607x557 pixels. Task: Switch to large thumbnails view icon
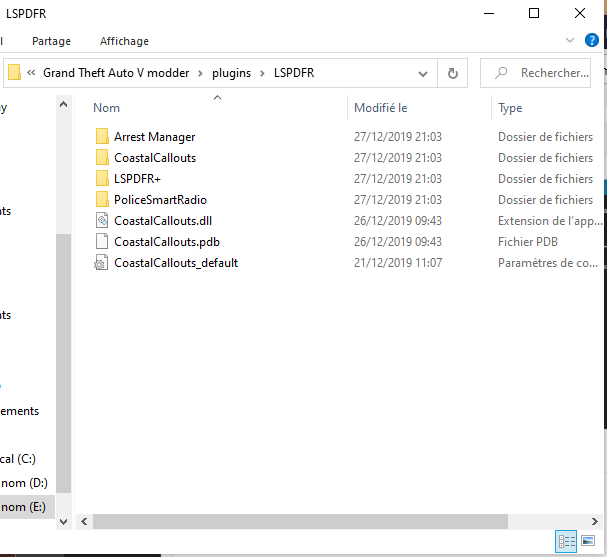coord(588,541)
